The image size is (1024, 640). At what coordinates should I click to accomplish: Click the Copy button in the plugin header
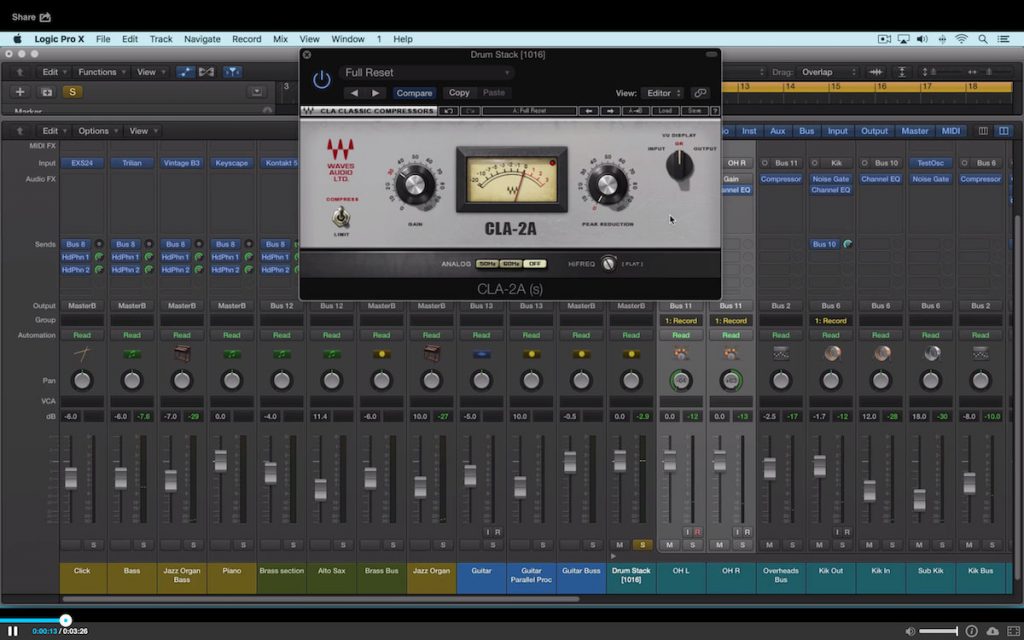pos(459,93)
